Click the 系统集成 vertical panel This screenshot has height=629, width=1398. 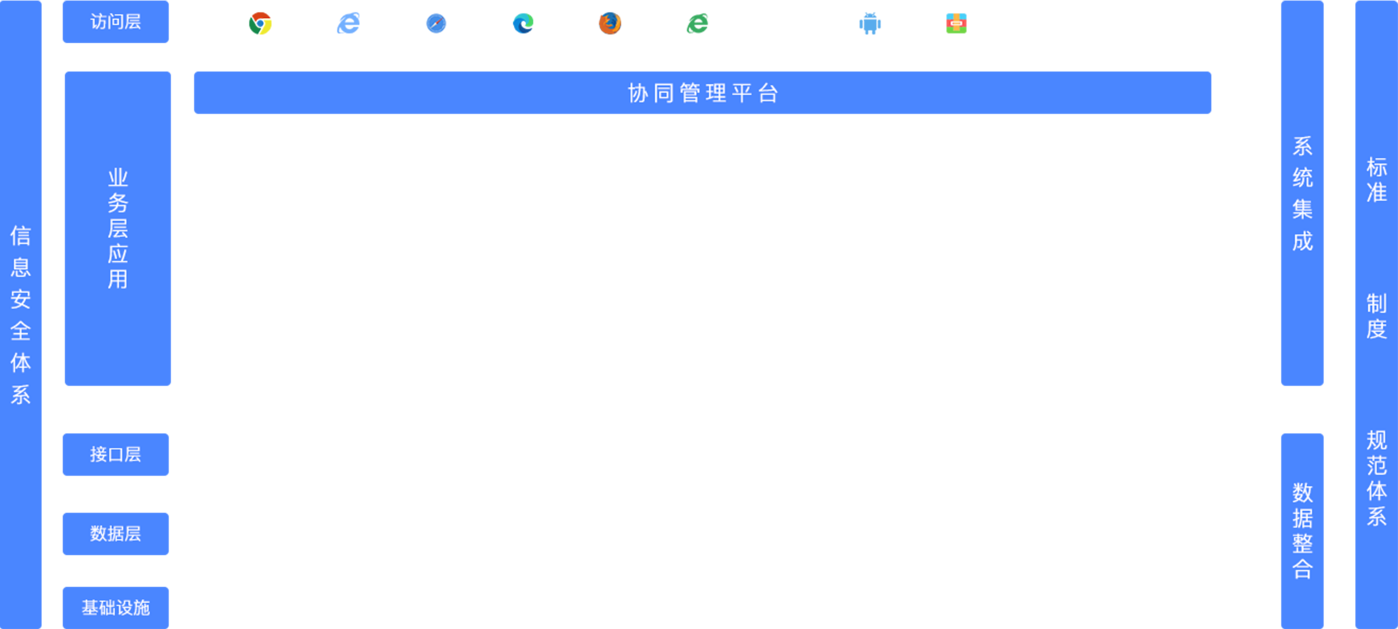click(x=1302, y=194)
